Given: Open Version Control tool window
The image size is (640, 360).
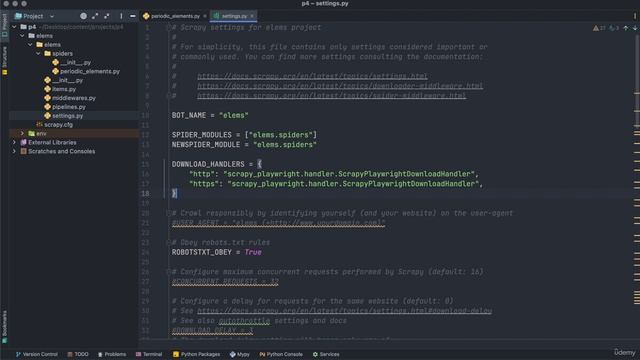Looking at the screenshot, I should click(x=37, y=354).
